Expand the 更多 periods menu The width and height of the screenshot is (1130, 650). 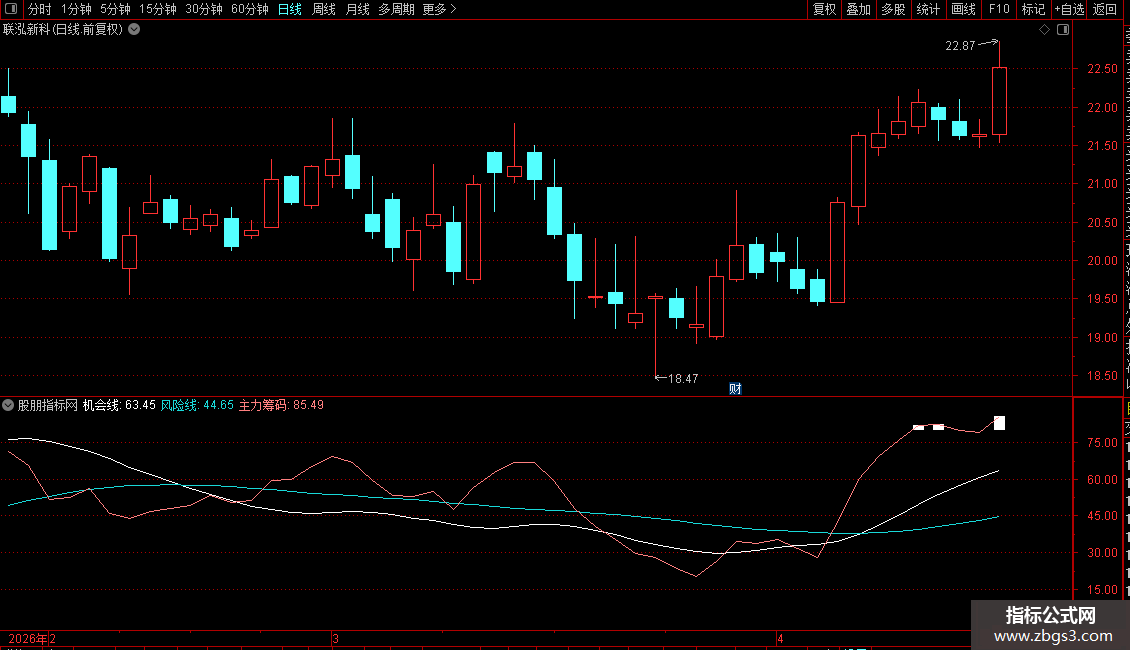pos(440,9)
